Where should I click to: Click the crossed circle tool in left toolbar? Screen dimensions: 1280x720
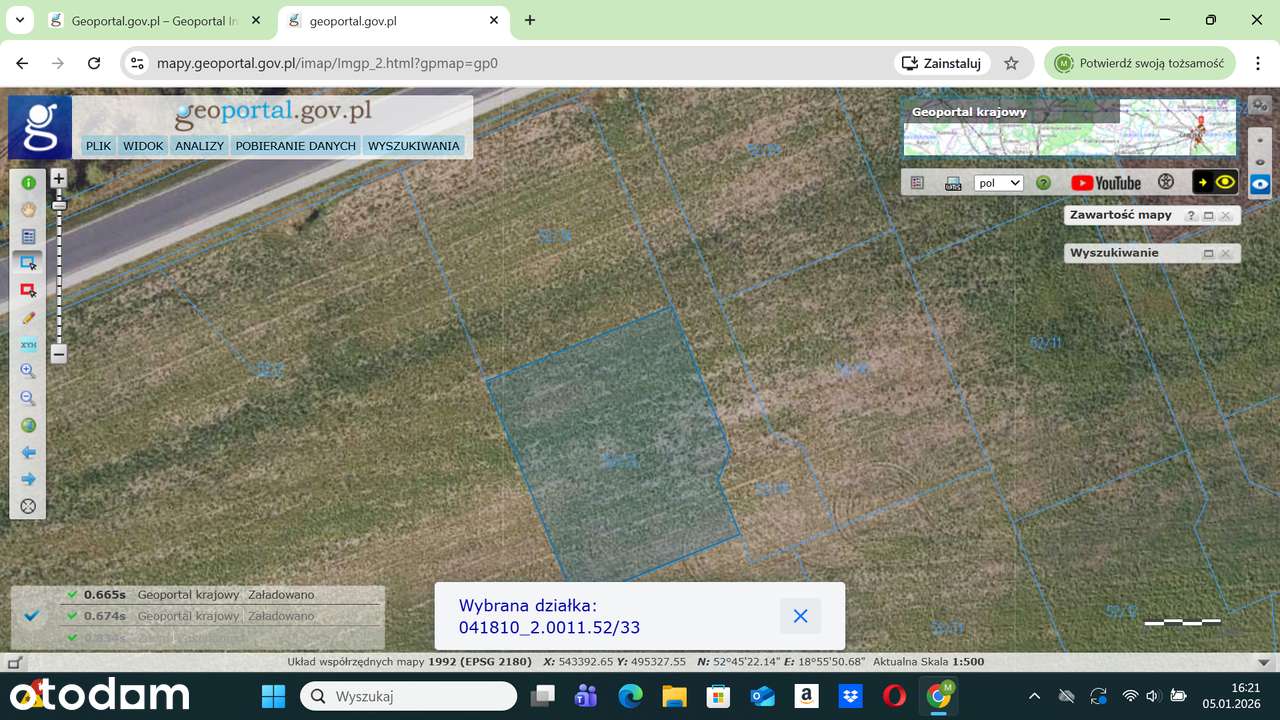(x=28, y=506)
